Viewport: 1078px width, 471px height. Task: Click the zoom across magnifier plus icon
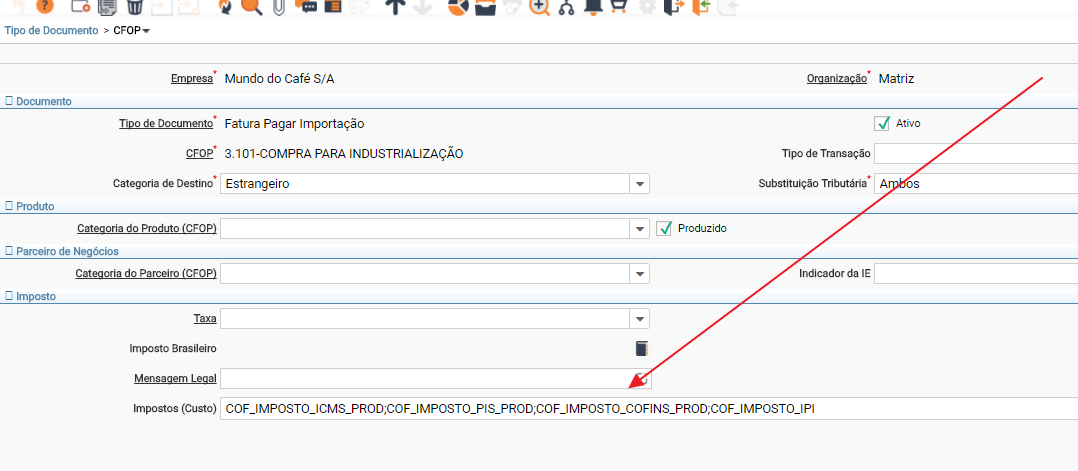click(x=540, y=6)
